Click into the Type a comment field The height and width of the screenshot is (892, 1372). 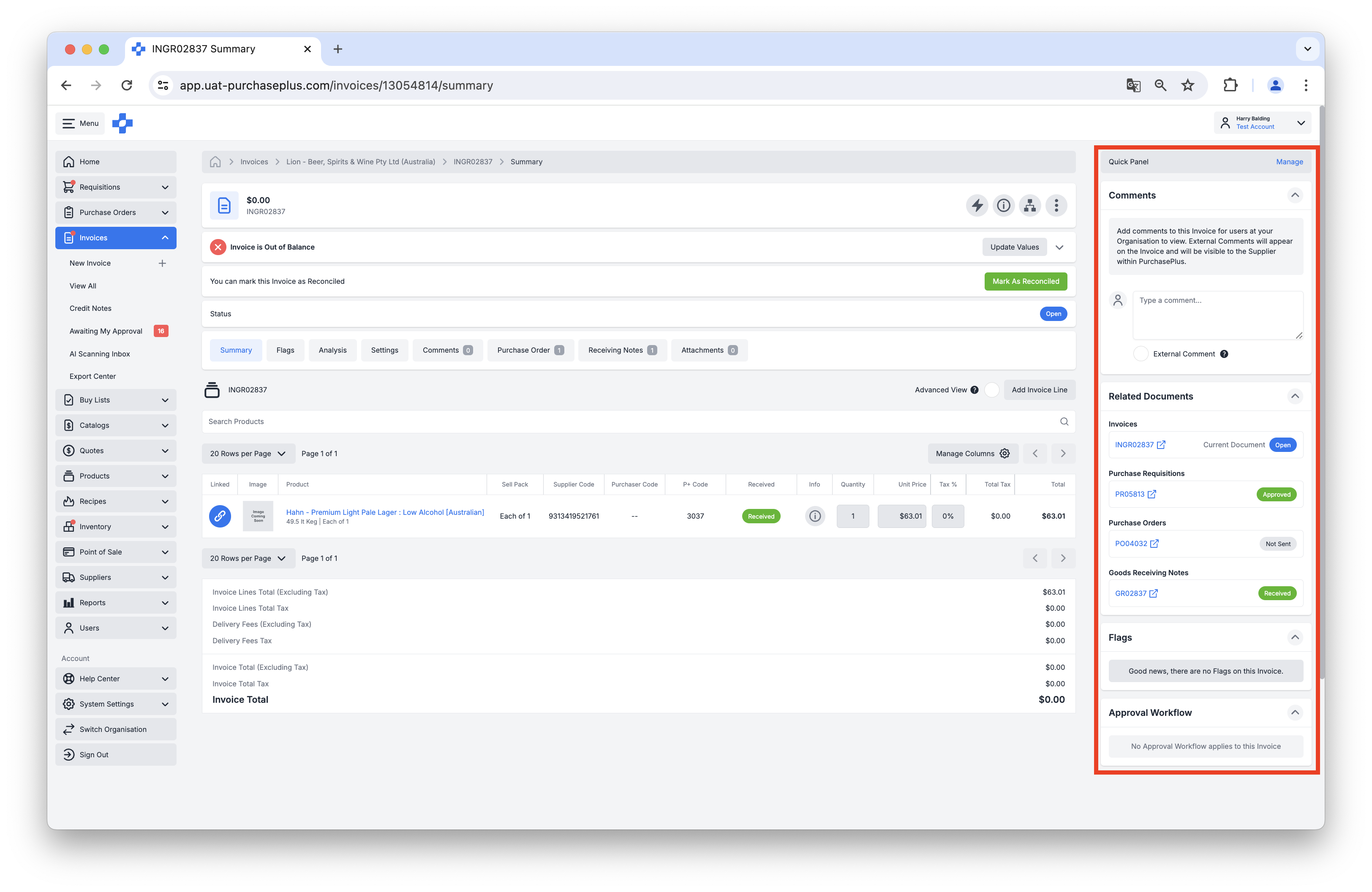coord(1217,315)
